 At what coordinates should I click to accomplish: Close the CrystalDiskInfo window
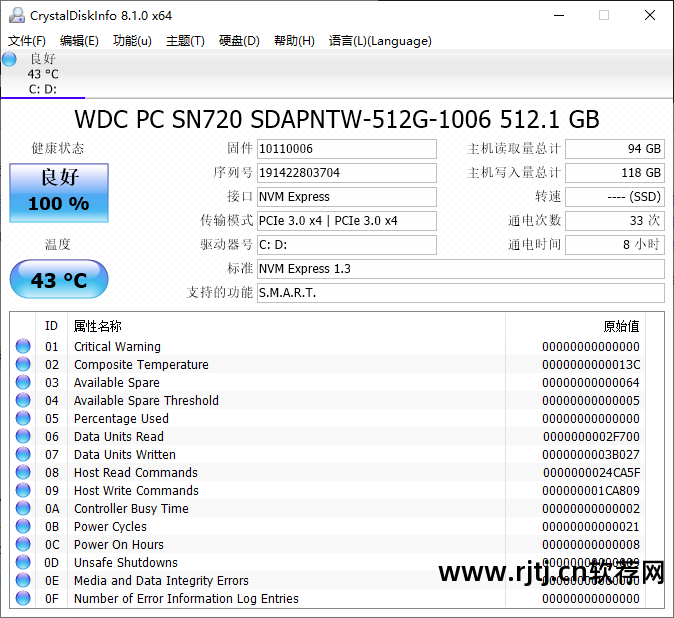(x=650, y=15)
